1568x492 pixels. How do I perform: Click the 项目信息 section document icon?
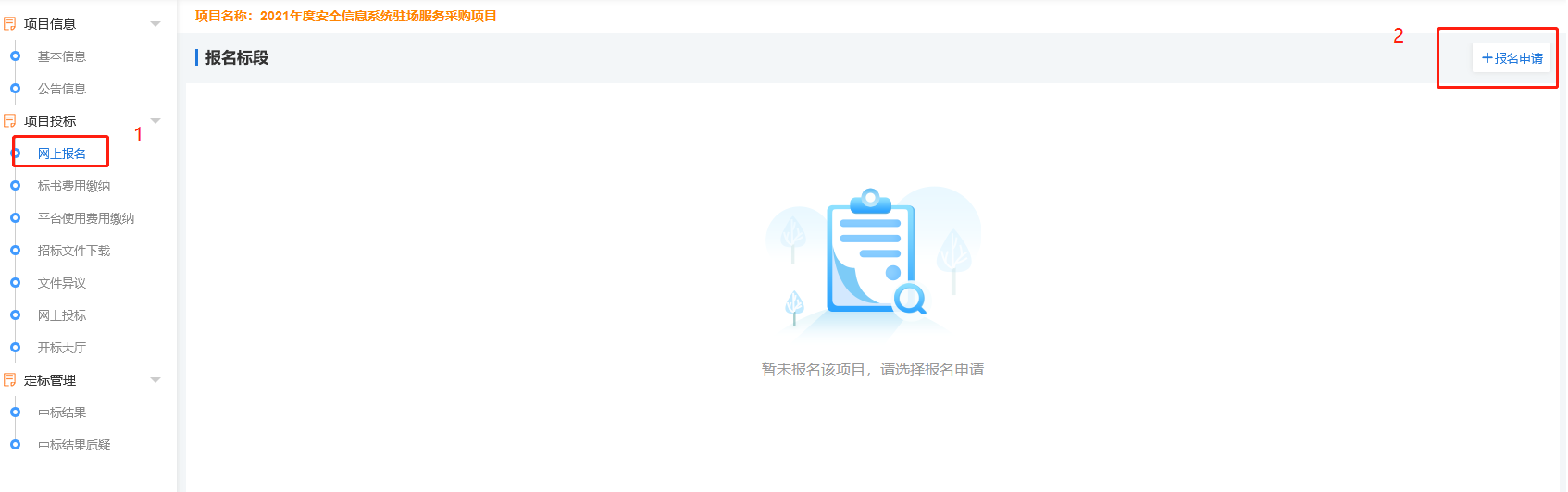coord(10,24)
